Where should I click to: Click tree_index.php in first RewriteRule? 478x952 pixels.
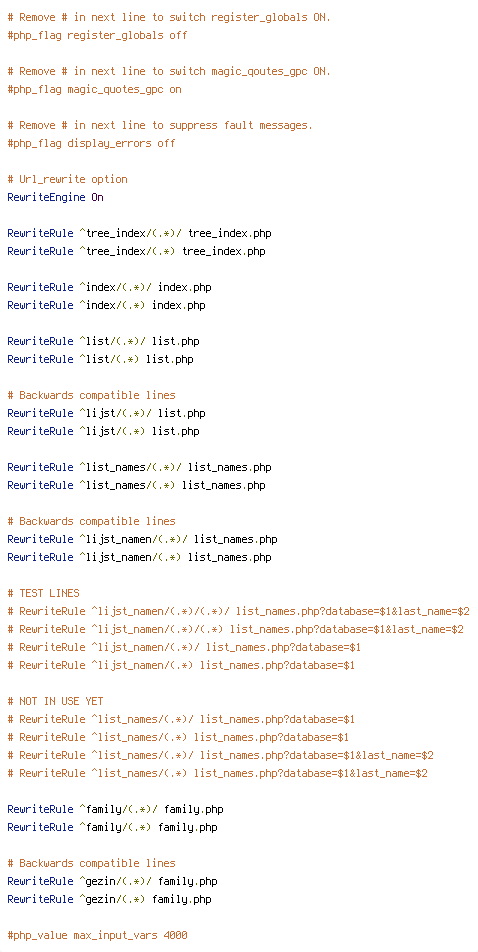tap(230, 233)
